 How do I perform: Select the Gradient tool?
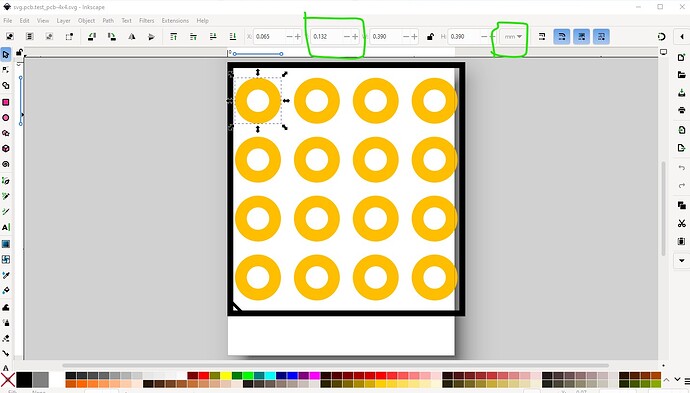(x=6, y=244)
